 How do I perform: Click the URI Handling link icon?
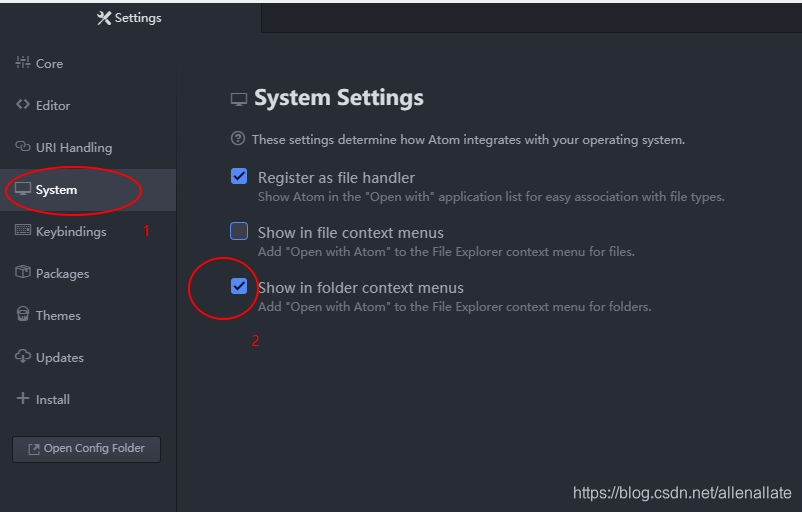[23, 146]
